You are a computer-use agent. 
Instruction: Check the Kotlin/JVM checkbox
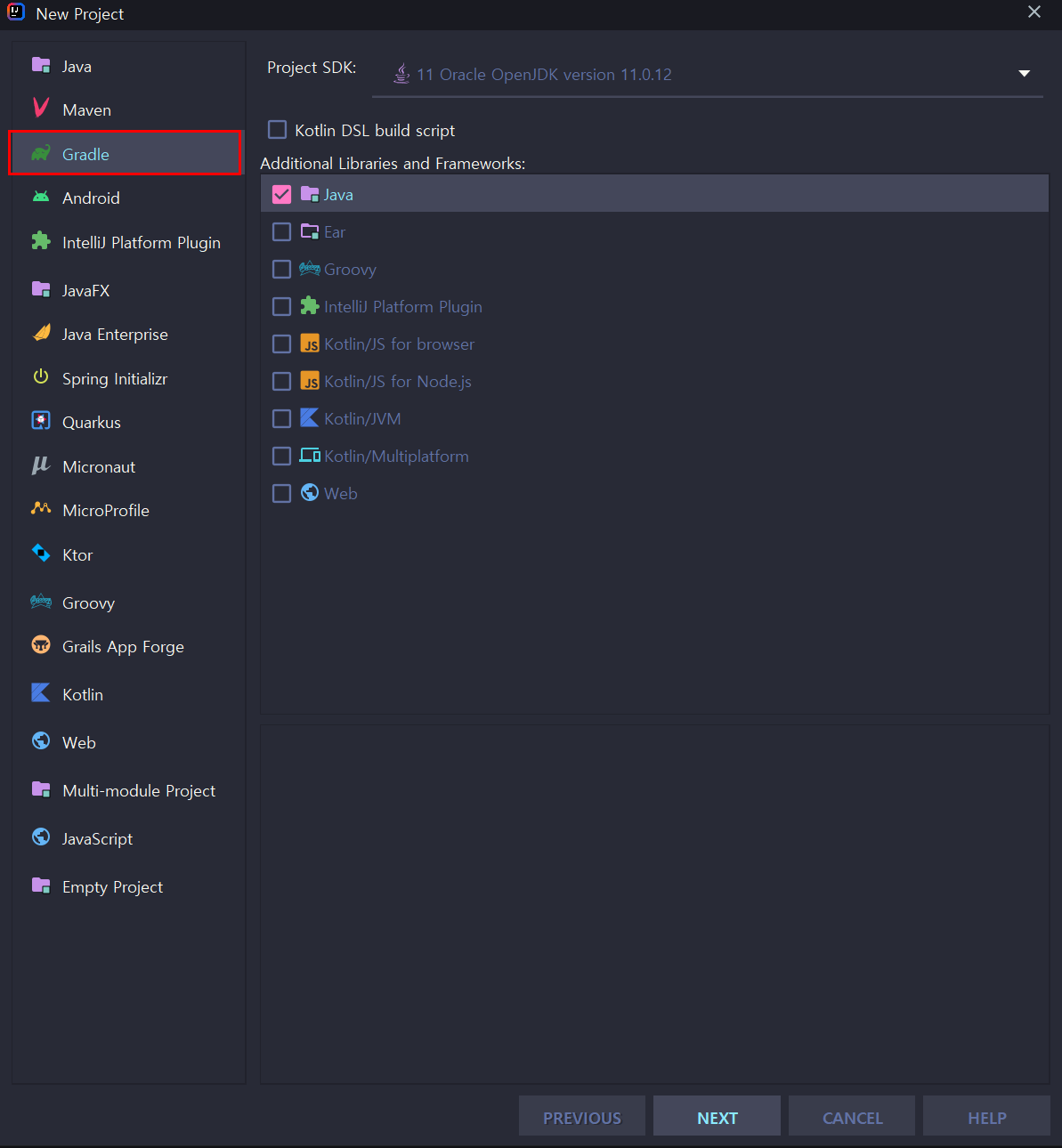point(281,418)
